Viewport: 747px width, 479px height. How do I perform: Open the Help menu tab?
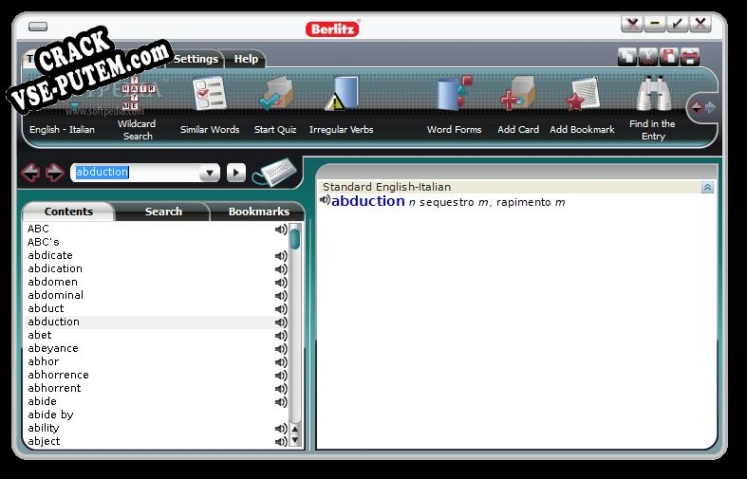[x=245, y=59]
